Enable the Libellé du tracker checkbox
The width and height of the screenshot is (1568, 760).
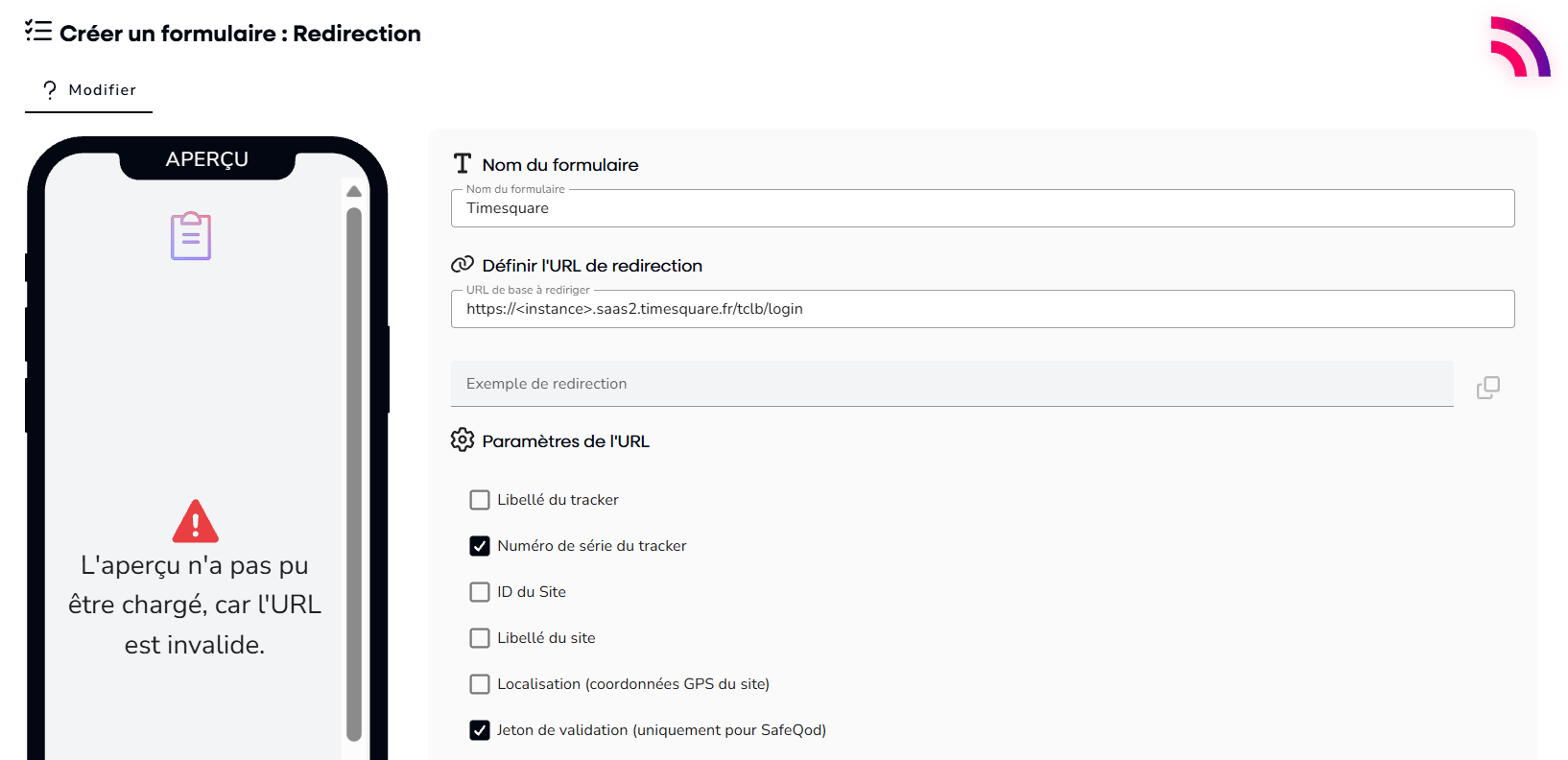(x=480, y=500)
